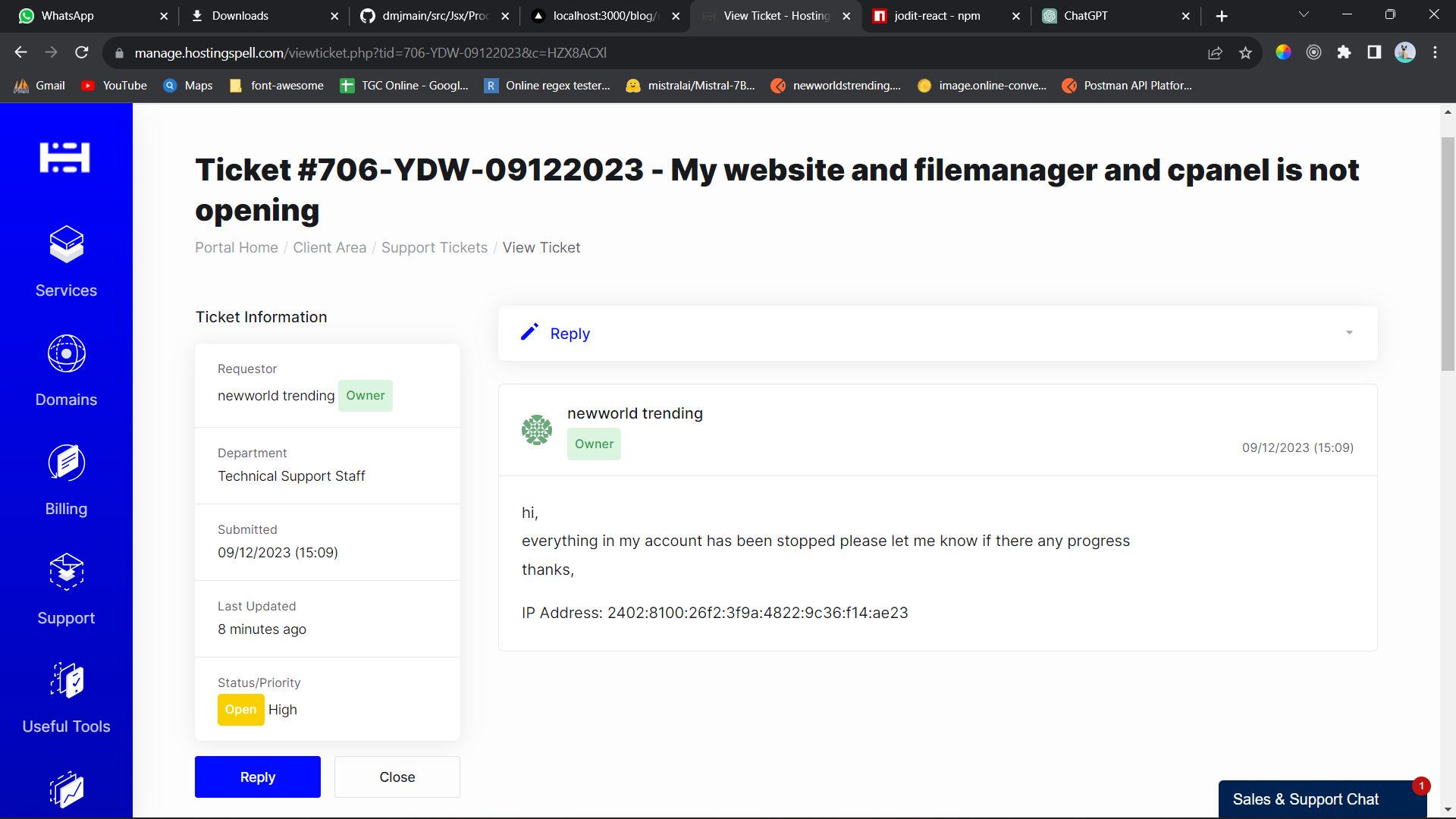Open the tab search dropdown

1304,15
